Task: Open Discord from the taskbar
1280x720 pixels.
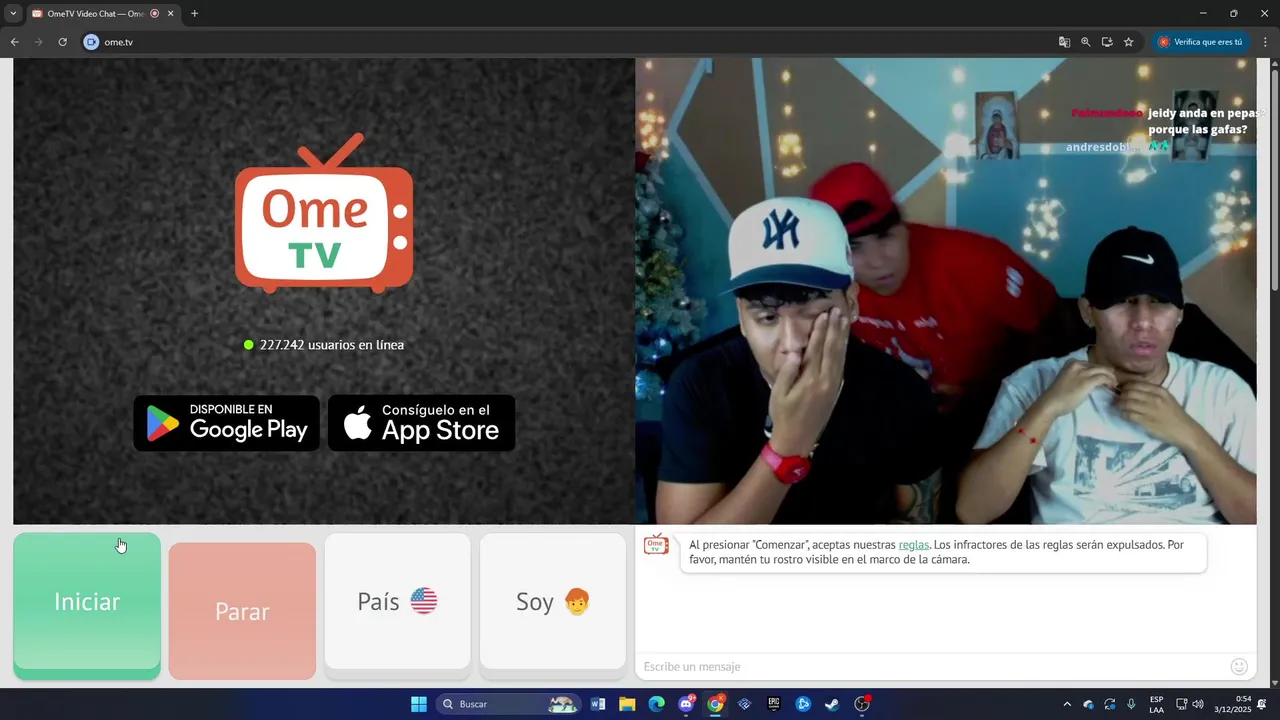Action: (x=686, y=704)
